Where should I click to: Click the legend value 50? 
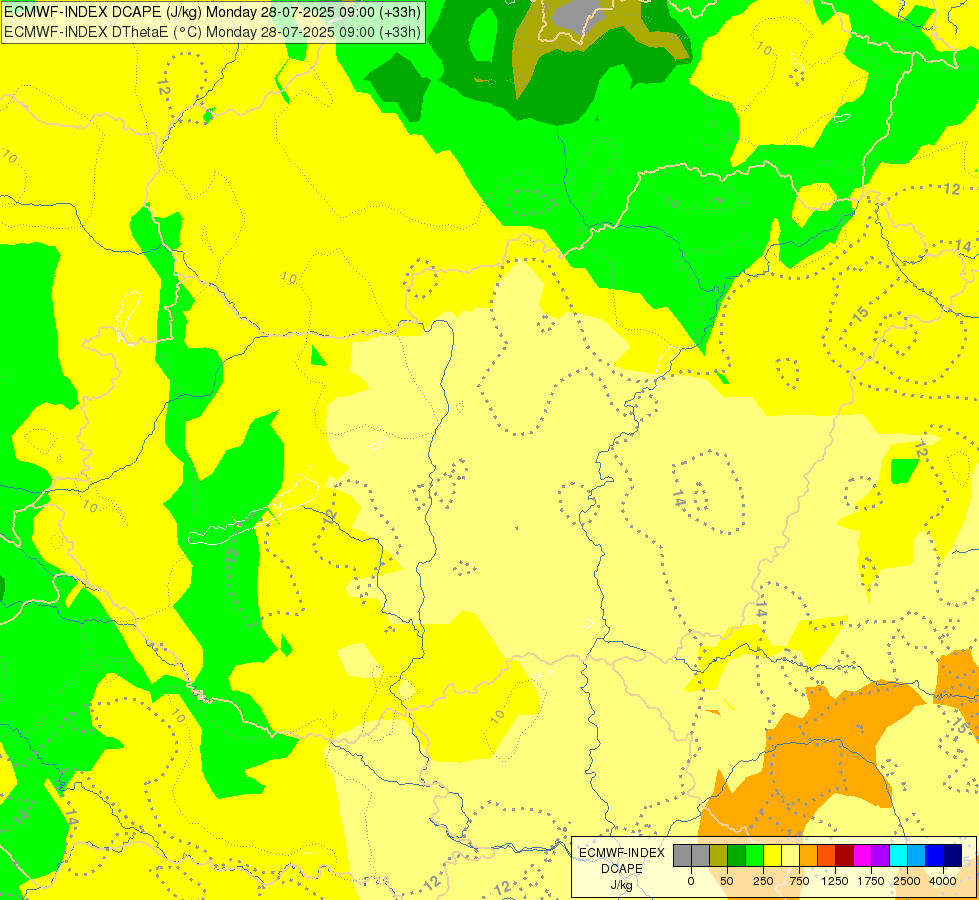click(x=727, y=881)
